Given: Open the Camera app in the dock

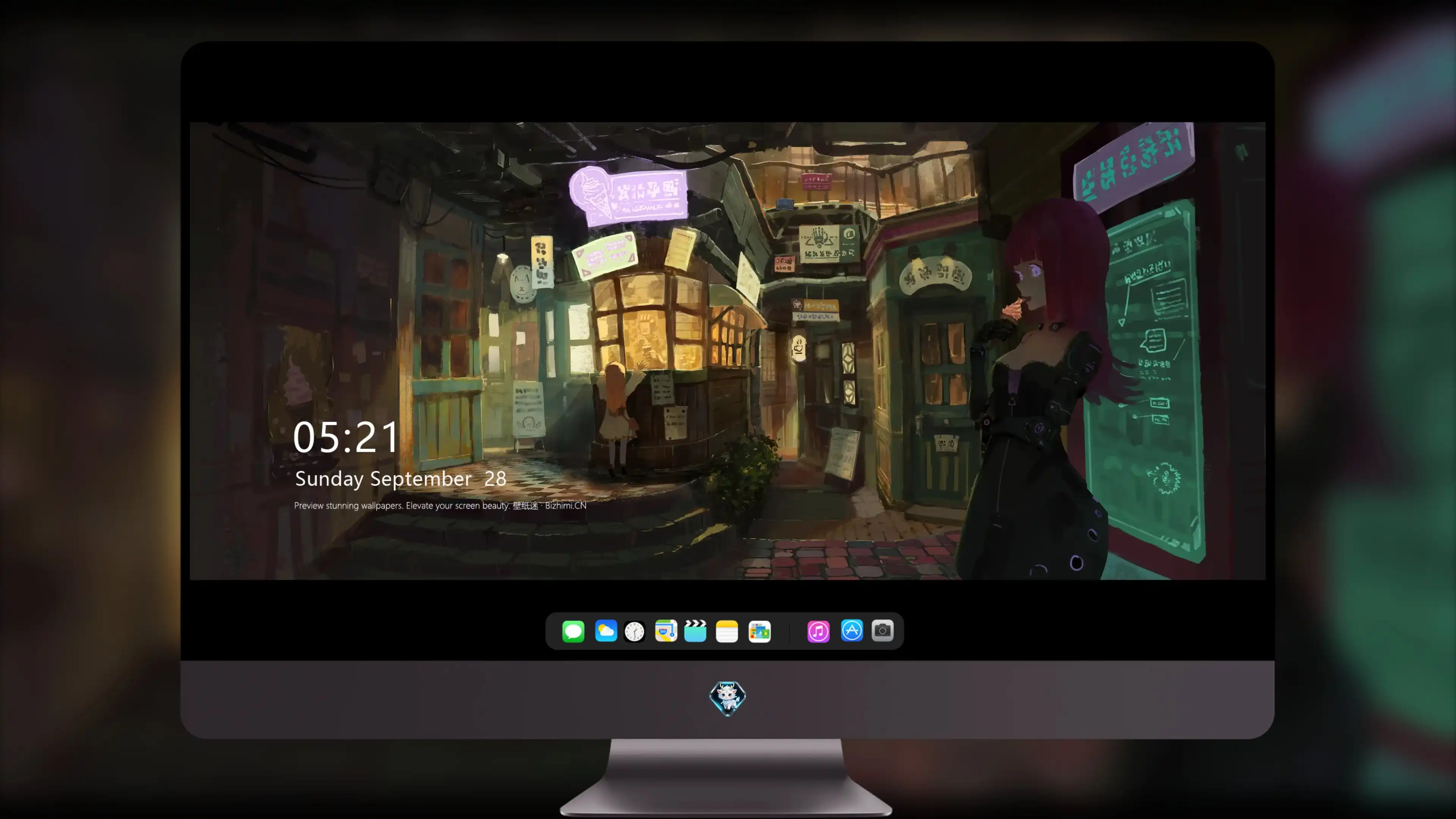Looking at the screenshot, I should click(x=882, y=630).
